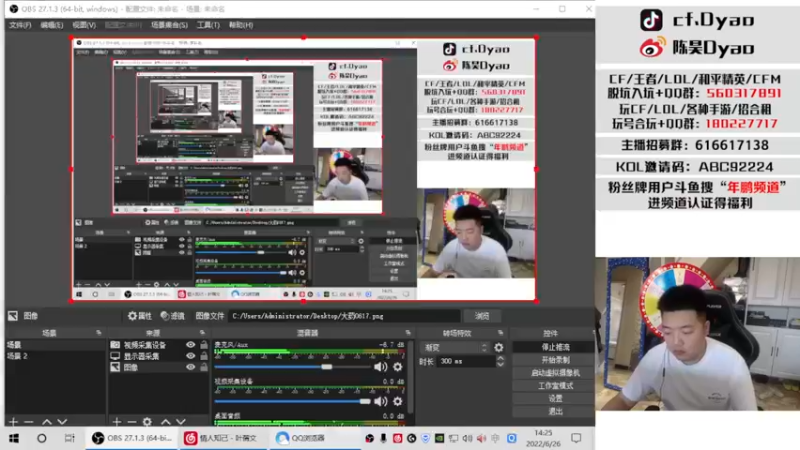Image resolution: width=800 pixels, height=450 pixels.
Task: Move scene down in Scenes panel
Action: tap(62, 422)
